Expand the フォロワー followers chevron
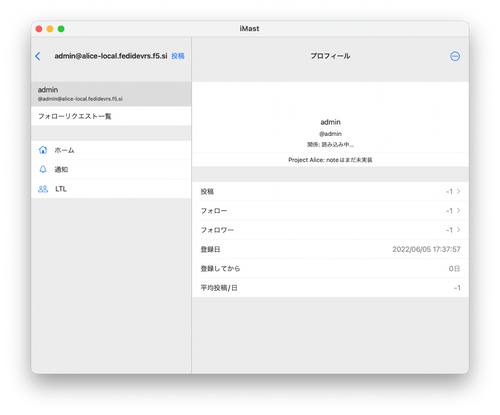Viewport: 500px width, 415px height. click(459, 230)
